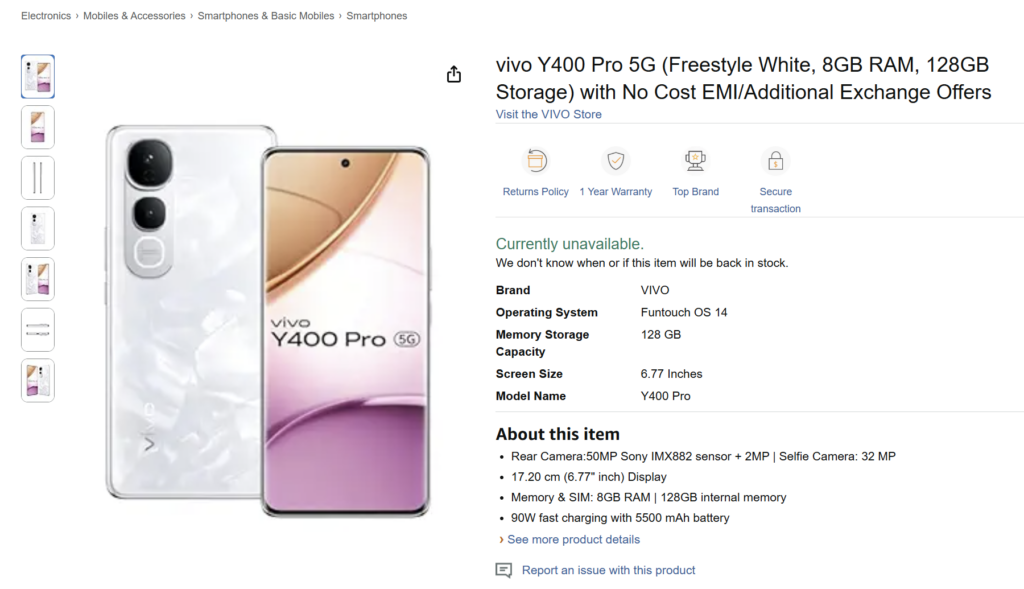Screen dimensions: 1024x589
Task: Expand See more product details
Action: (x=573, y=540)
